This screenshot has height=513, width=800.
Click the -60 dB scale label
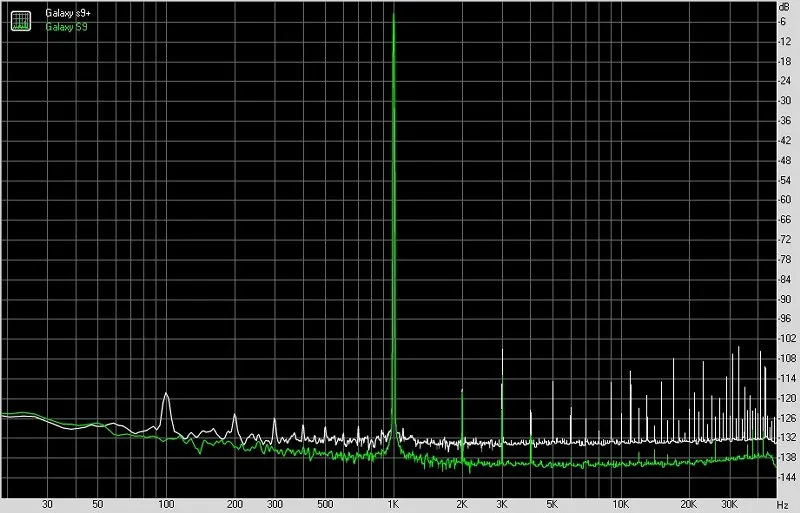tap(784, 200)
